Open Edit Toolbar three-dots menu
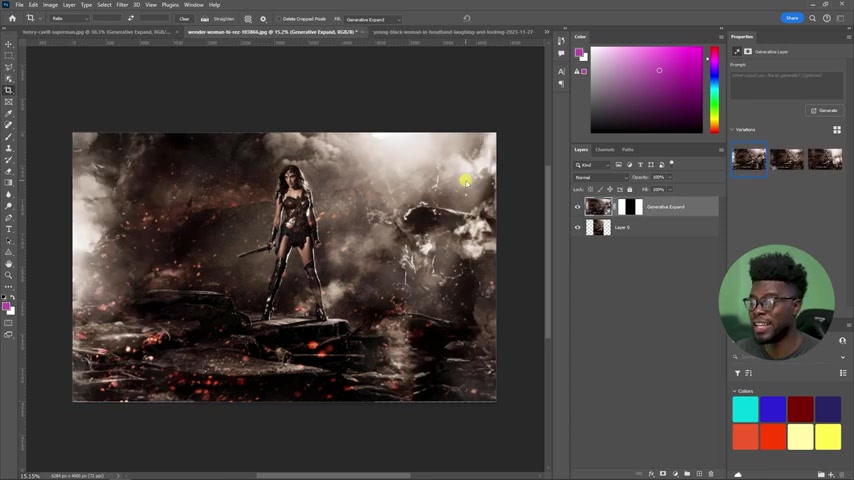 point(8,287)
